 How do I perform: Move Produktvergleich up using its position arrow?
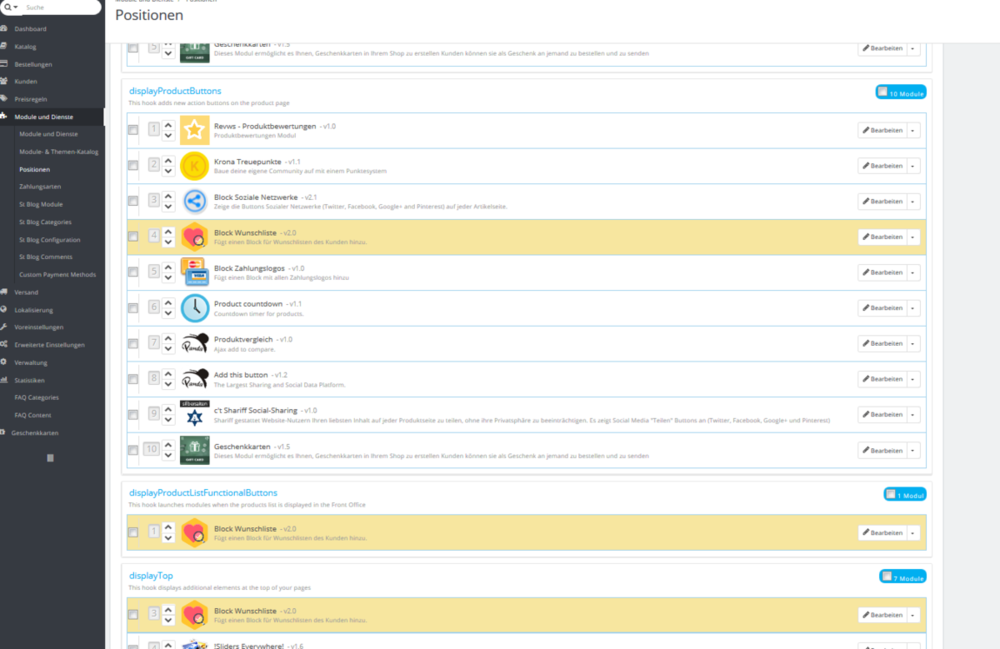click(167, 338)
